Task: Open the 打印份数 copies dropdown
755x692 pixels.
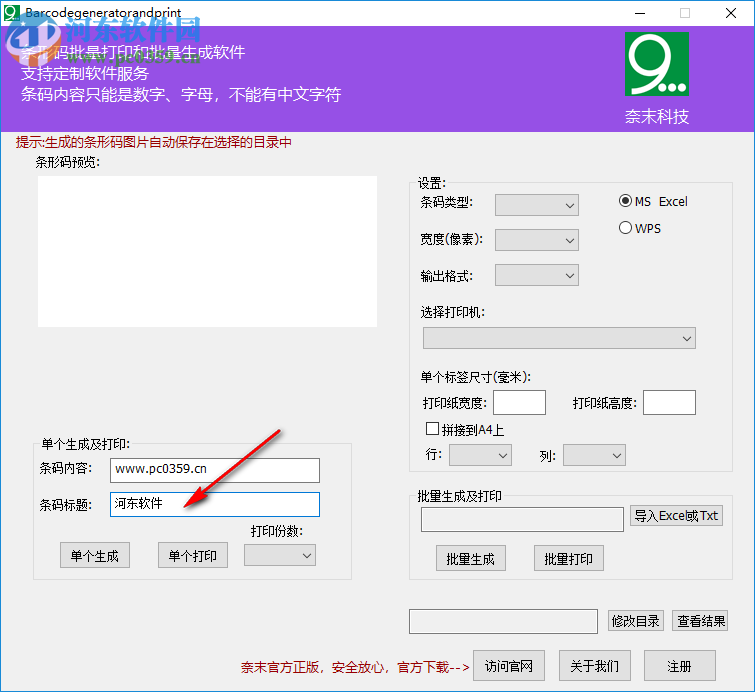Action: [x=280, y=555]
